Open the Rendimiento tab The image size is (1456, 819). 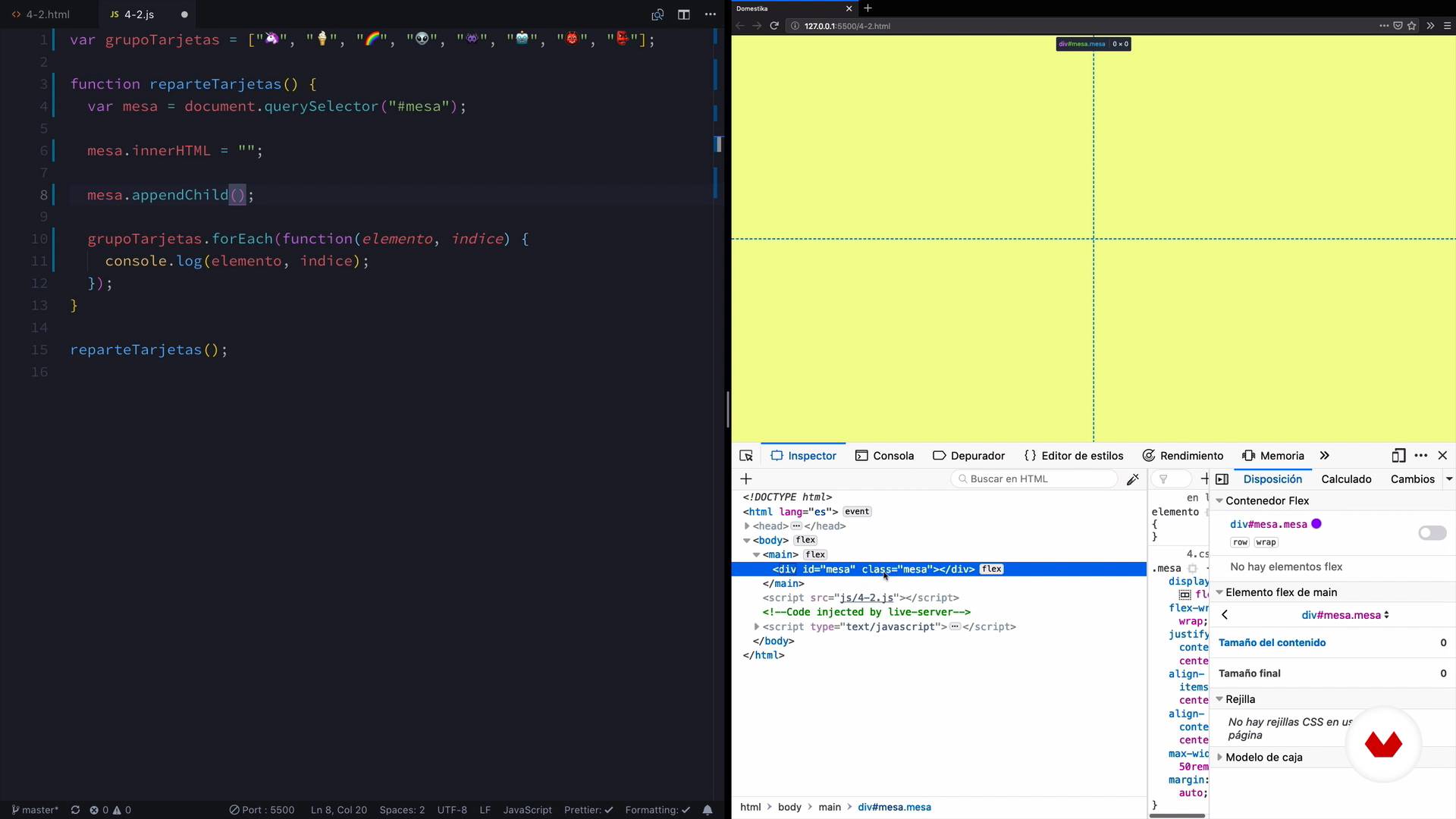1183,456
